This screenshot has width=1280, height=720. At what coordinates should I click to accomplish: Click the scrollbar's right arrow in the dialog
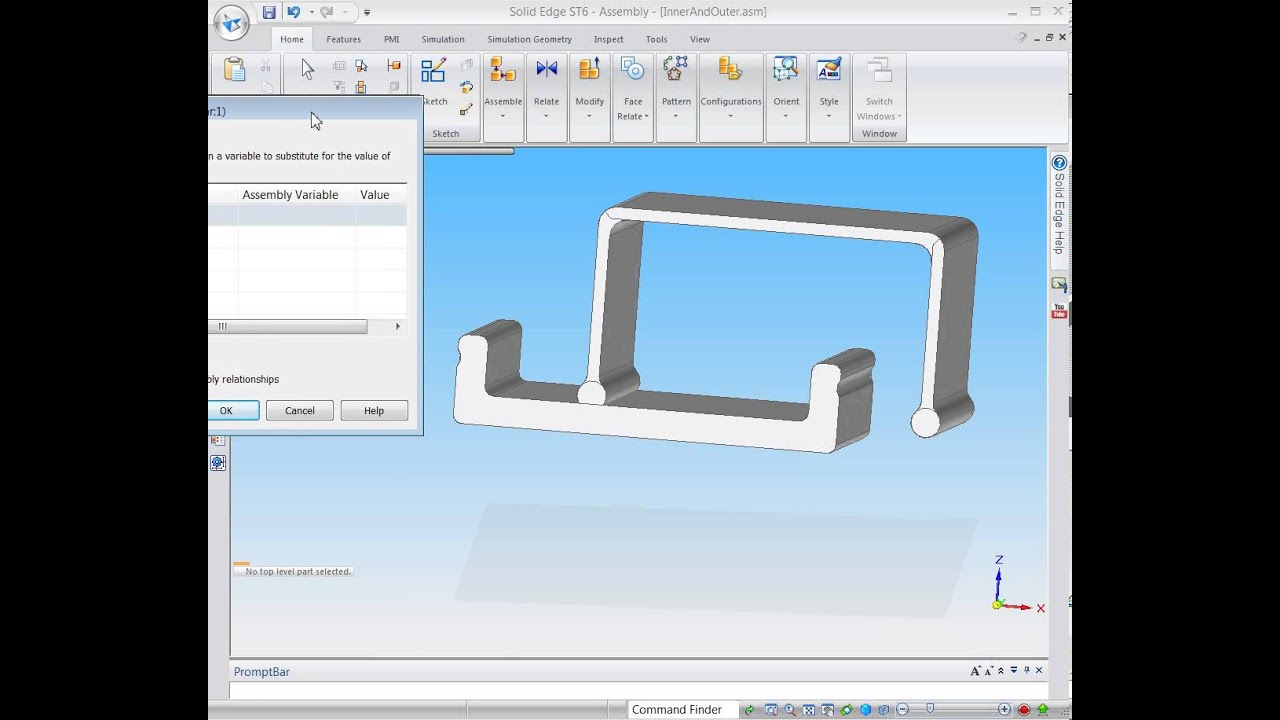click(x=398, y=326)
